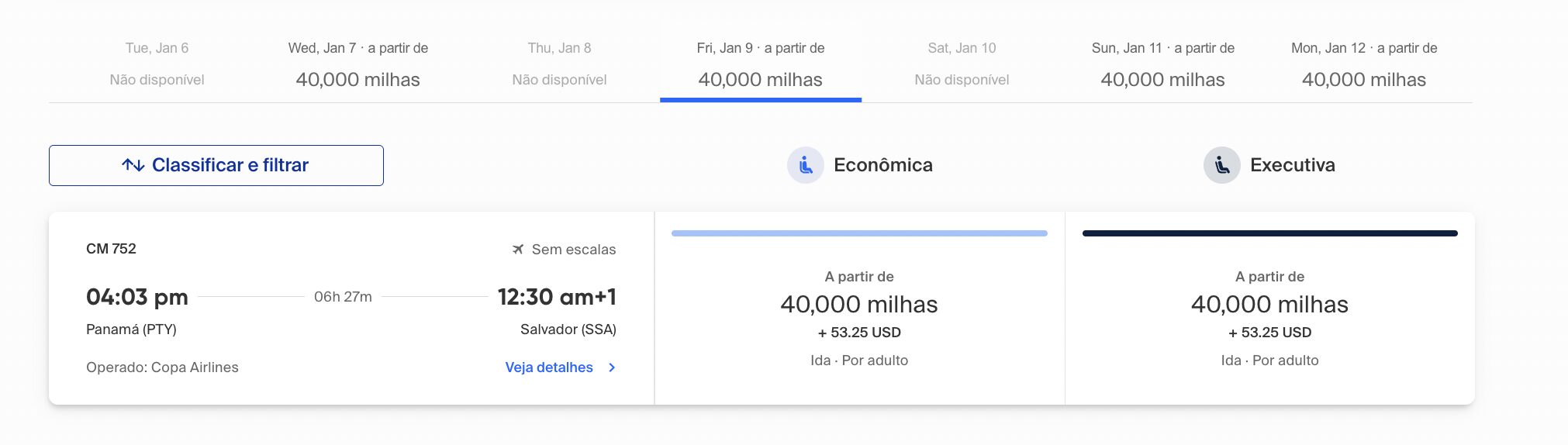This screenshot has height=445, width=1568.
Task: Click the airplane icon beside Sem escalas
Action: click(518, 250)
